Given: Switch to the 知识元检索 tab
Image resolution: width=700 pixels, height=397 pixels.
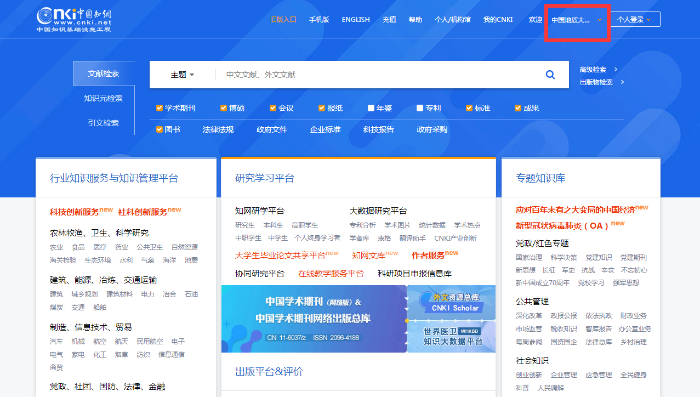Looking at the screenshot, I should click(x=103, y=98).
